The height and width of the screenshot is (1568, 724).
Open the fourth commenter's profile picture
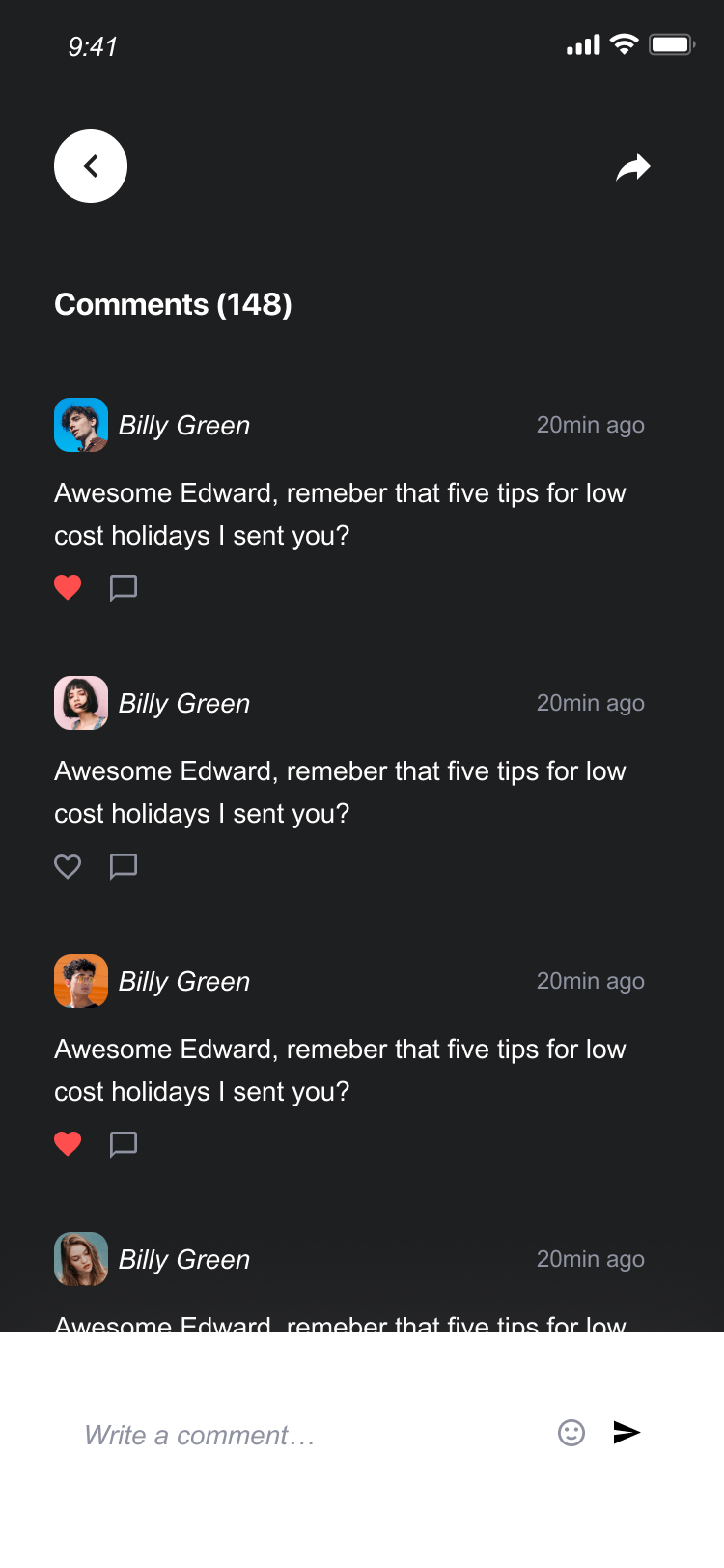(x=81, y=1259)
